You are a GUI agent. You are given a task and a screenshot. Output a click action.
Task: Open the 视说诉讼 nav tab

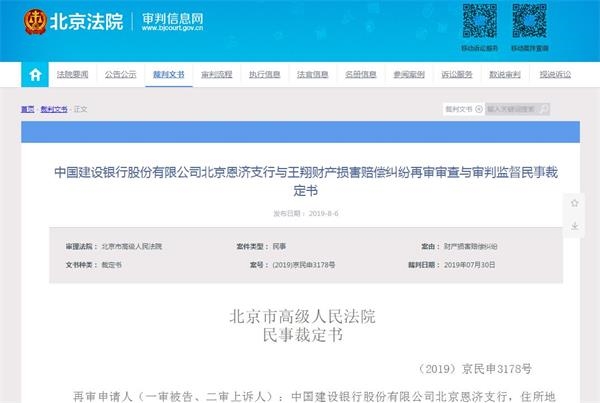click(x=556, y=74)
